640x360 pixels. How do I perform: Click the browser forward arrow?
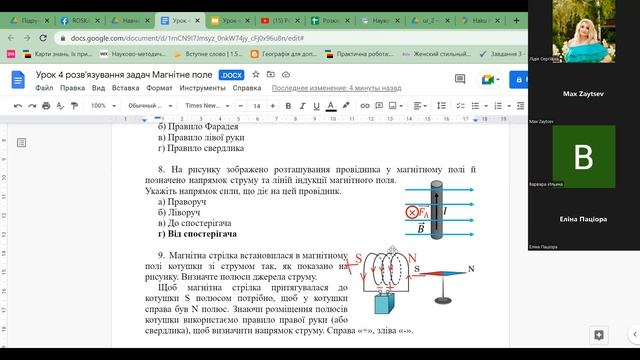pyautogui.click(x=27, y=38)
